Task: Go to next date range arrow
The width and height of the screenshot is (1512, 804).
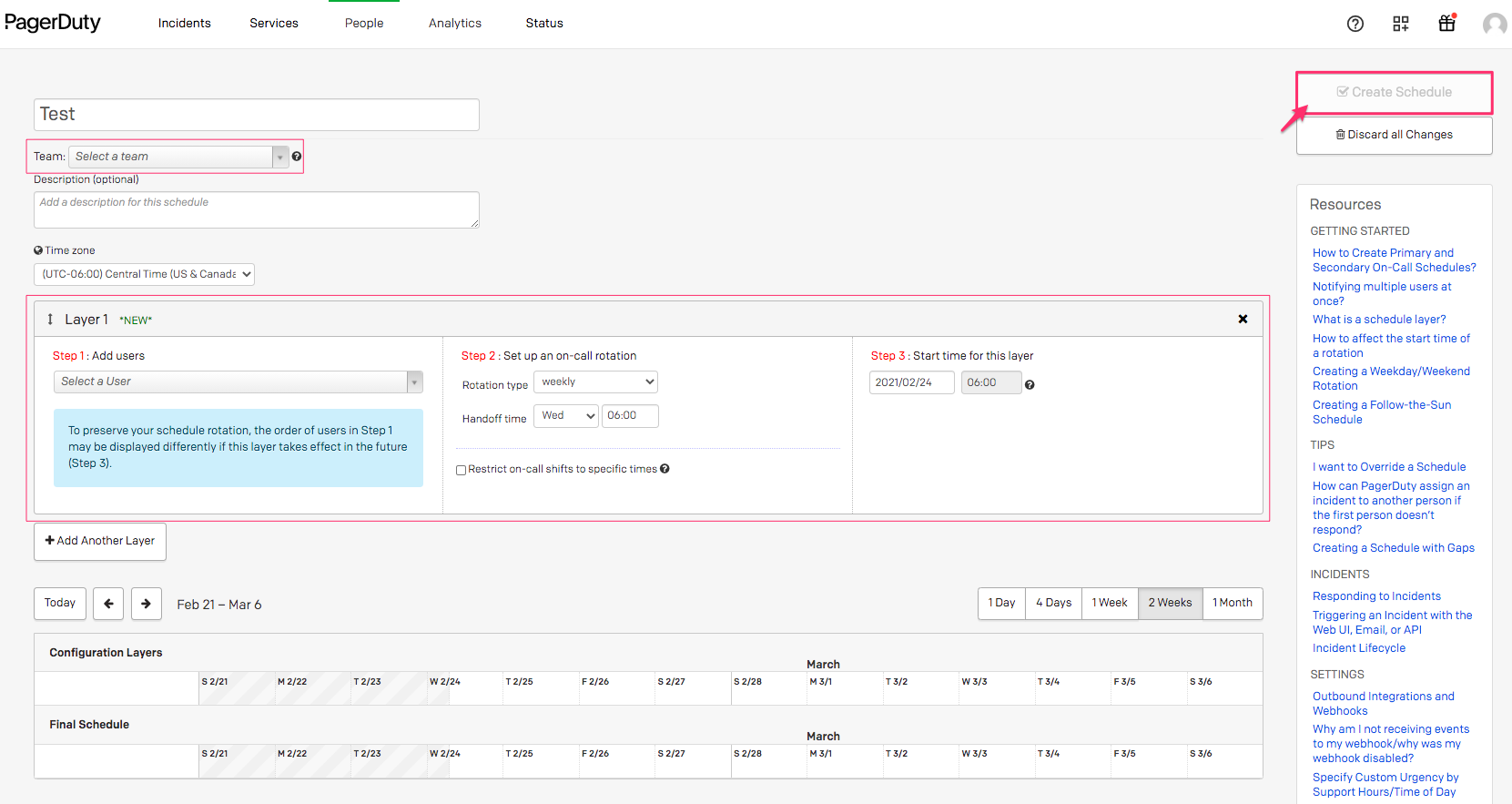Action: pyautogui.click(x=147, y=604)
